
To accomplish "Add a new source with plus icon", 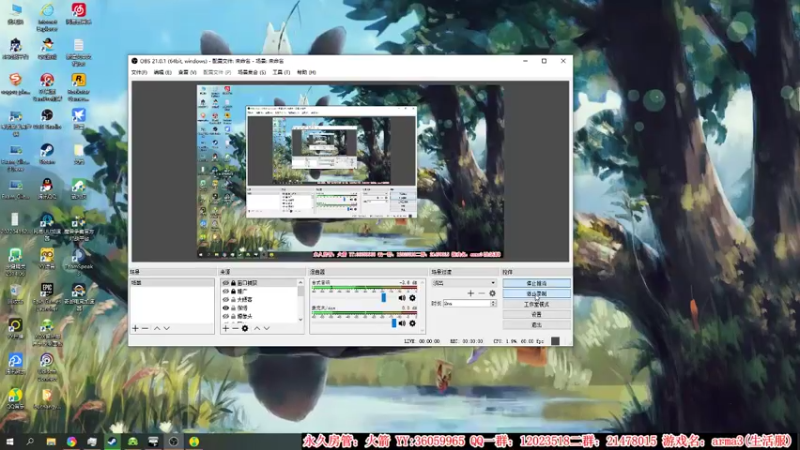I will tap(226, 328).
